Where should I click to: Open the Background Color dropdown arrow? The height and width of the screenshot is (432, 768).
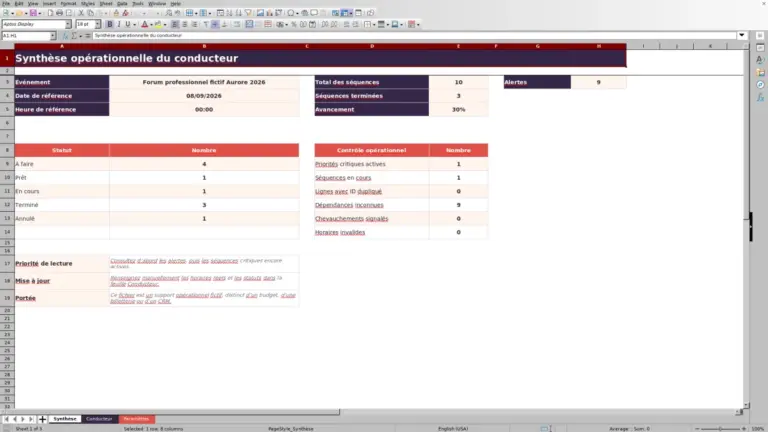pyautogui.click(x=165, y=24)
